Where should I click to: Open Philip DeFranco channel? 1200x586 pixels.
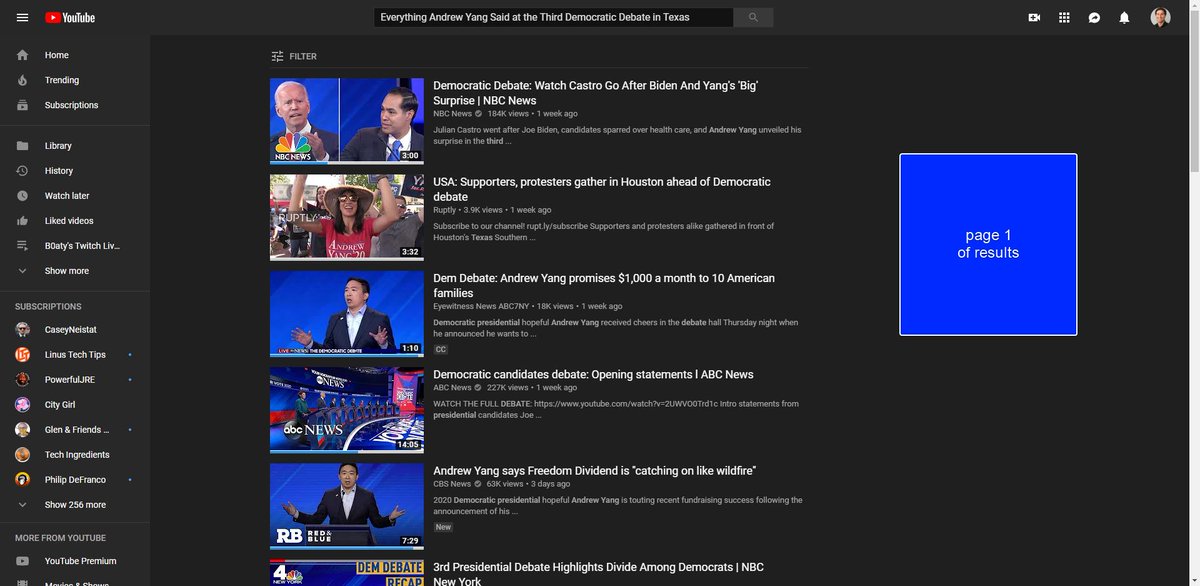[75, 480]
